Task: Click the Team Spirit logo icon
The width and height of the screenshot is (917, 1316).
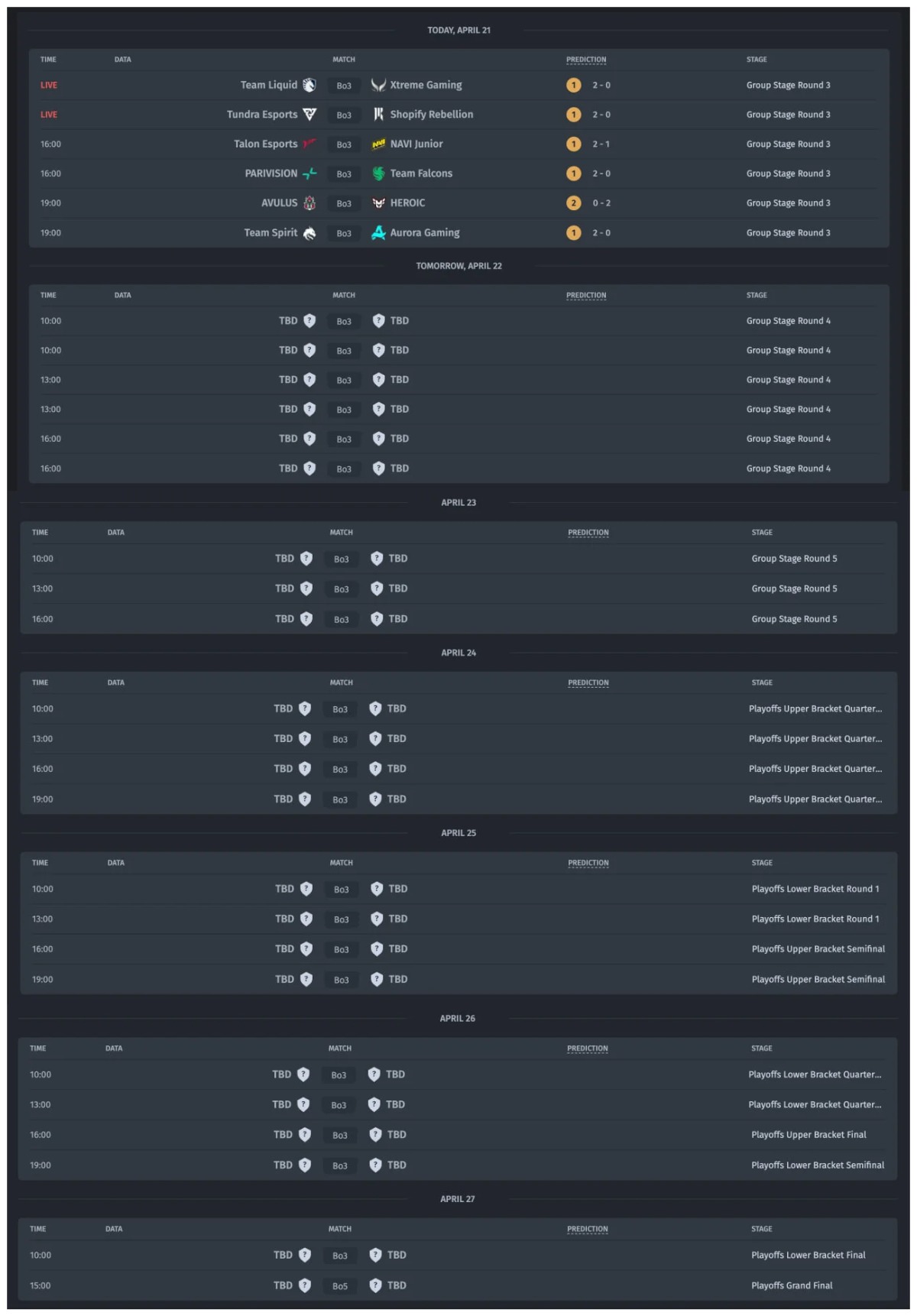Action: (x=309, y=233)
